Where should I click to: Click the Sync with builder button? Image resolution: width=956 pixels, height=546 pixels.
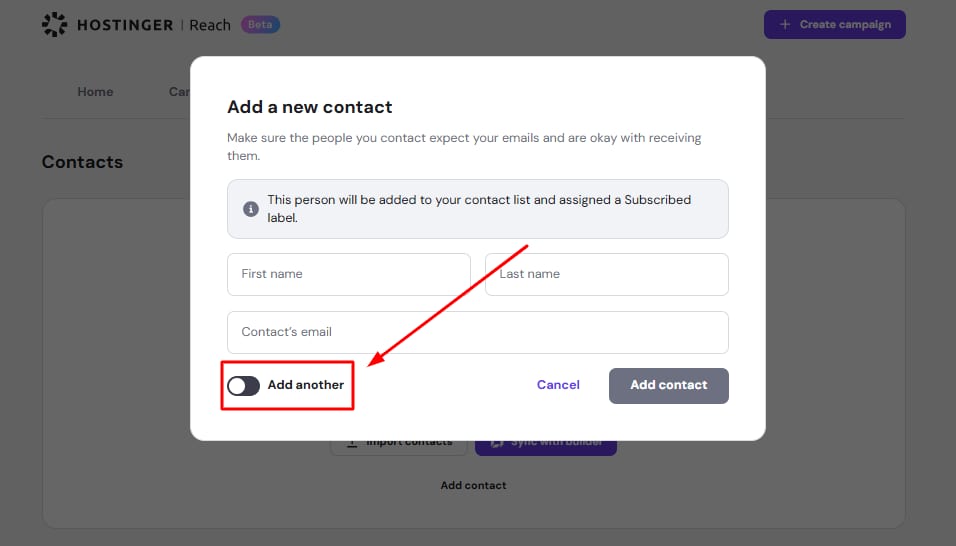point(546,447)
